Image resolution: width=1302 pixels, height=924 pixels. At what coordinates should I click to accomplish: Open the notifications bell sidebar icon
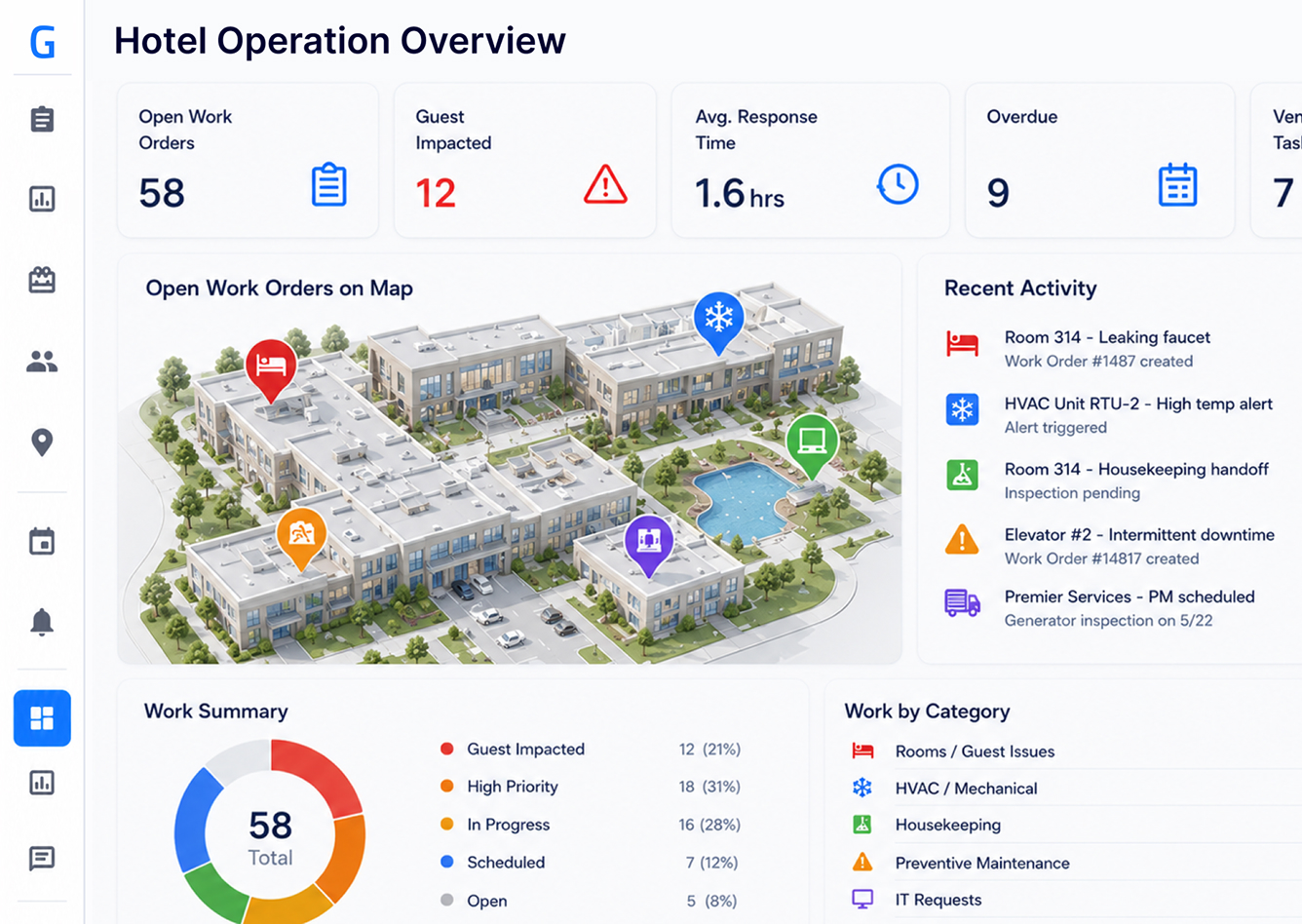click(x=42, y=622)
